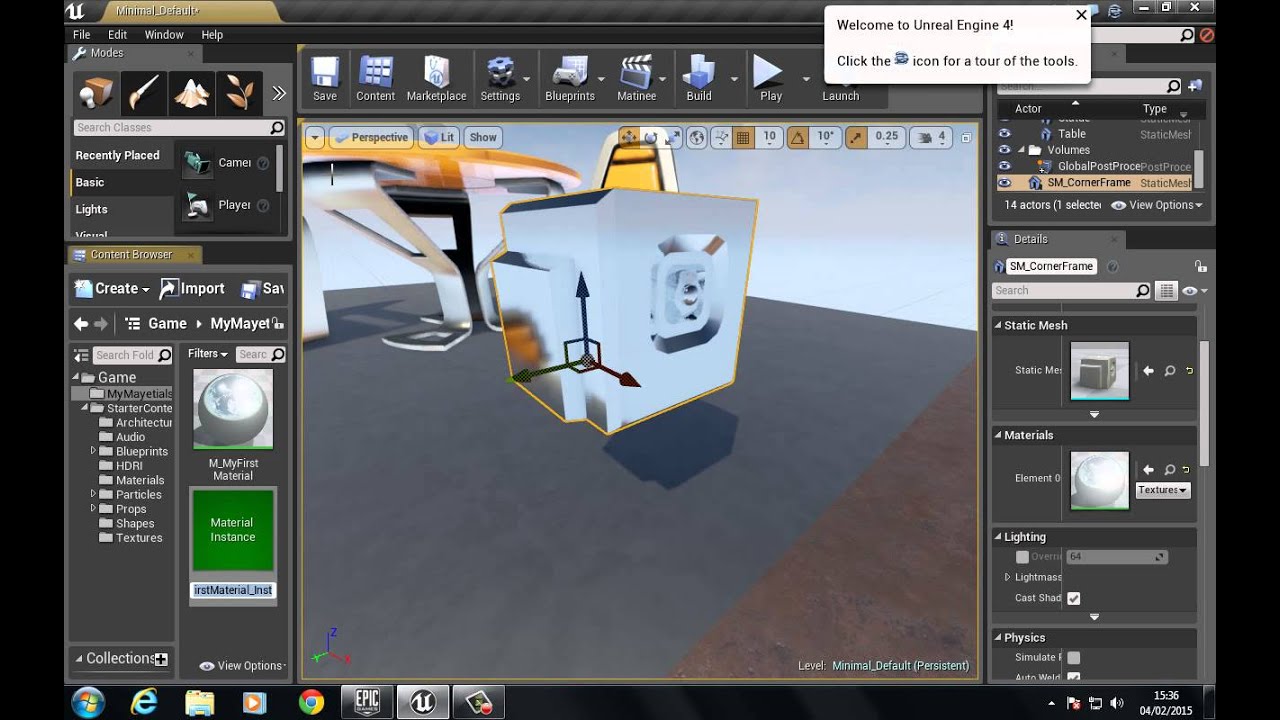The height and width of the screenshot is (720, 1280).
Task: Select the Place mode icon
Action: tap(96, 94)
